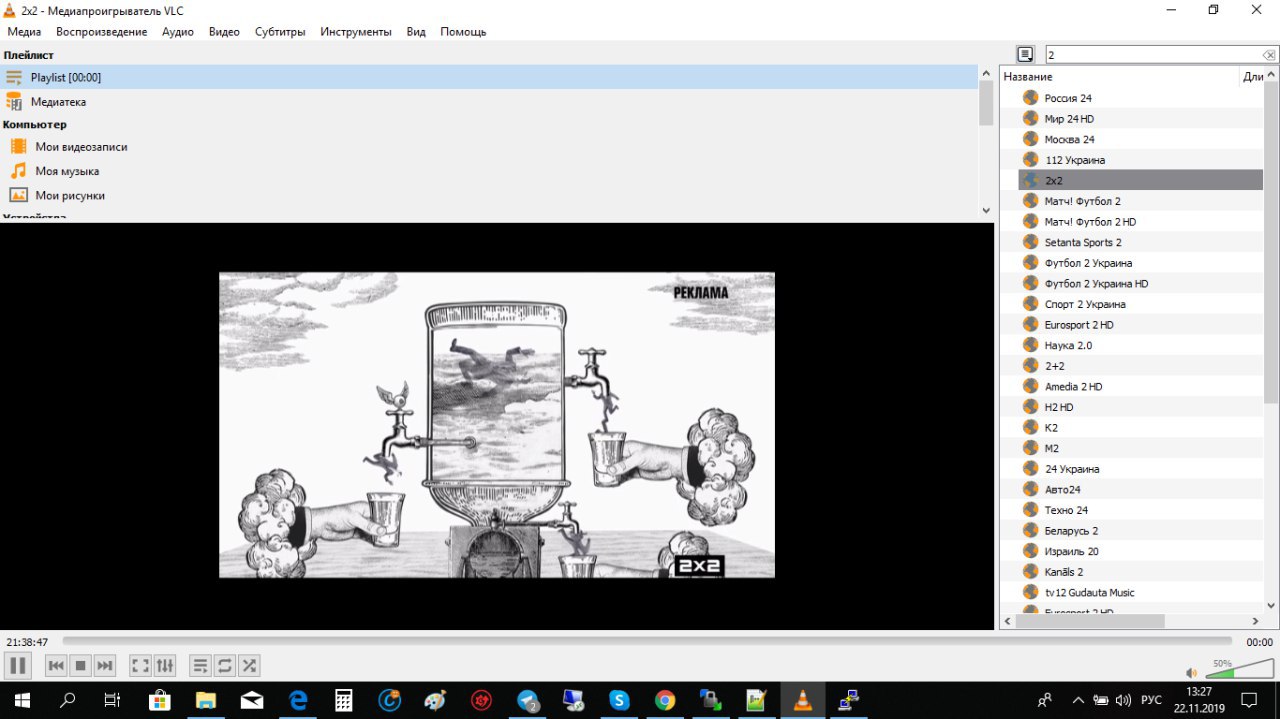Select Amedia 2 HD channel

tap(1073, 386)
